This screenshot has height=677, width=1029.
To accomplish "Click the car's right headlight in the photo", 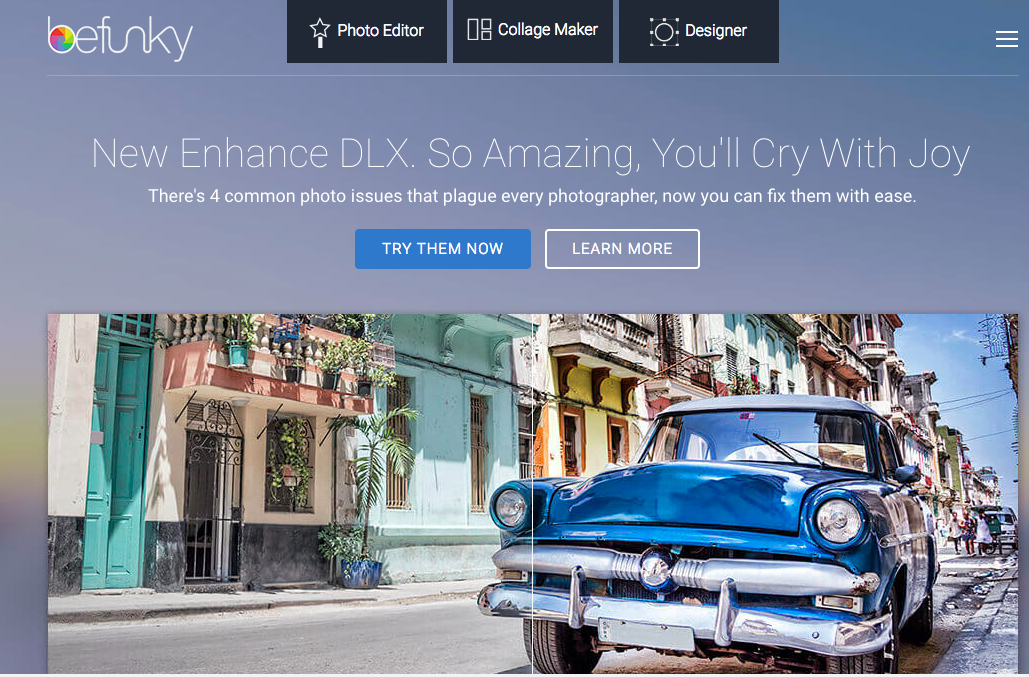I will tap(839, 521).
